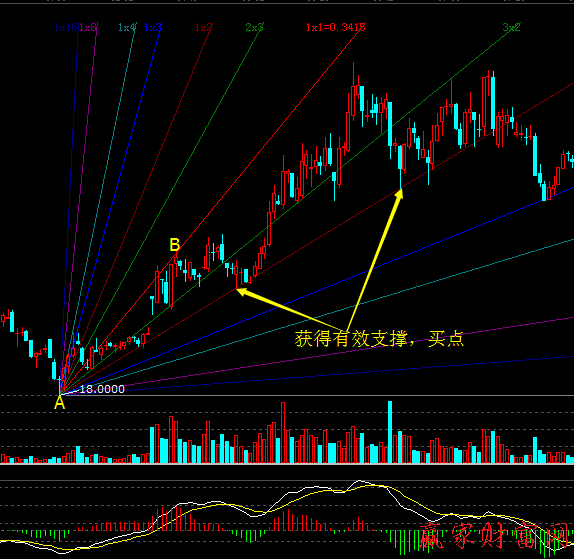Click the yellow point A marker
The height and width of the screenshot is (560, 574).
[x=59, y=404]
